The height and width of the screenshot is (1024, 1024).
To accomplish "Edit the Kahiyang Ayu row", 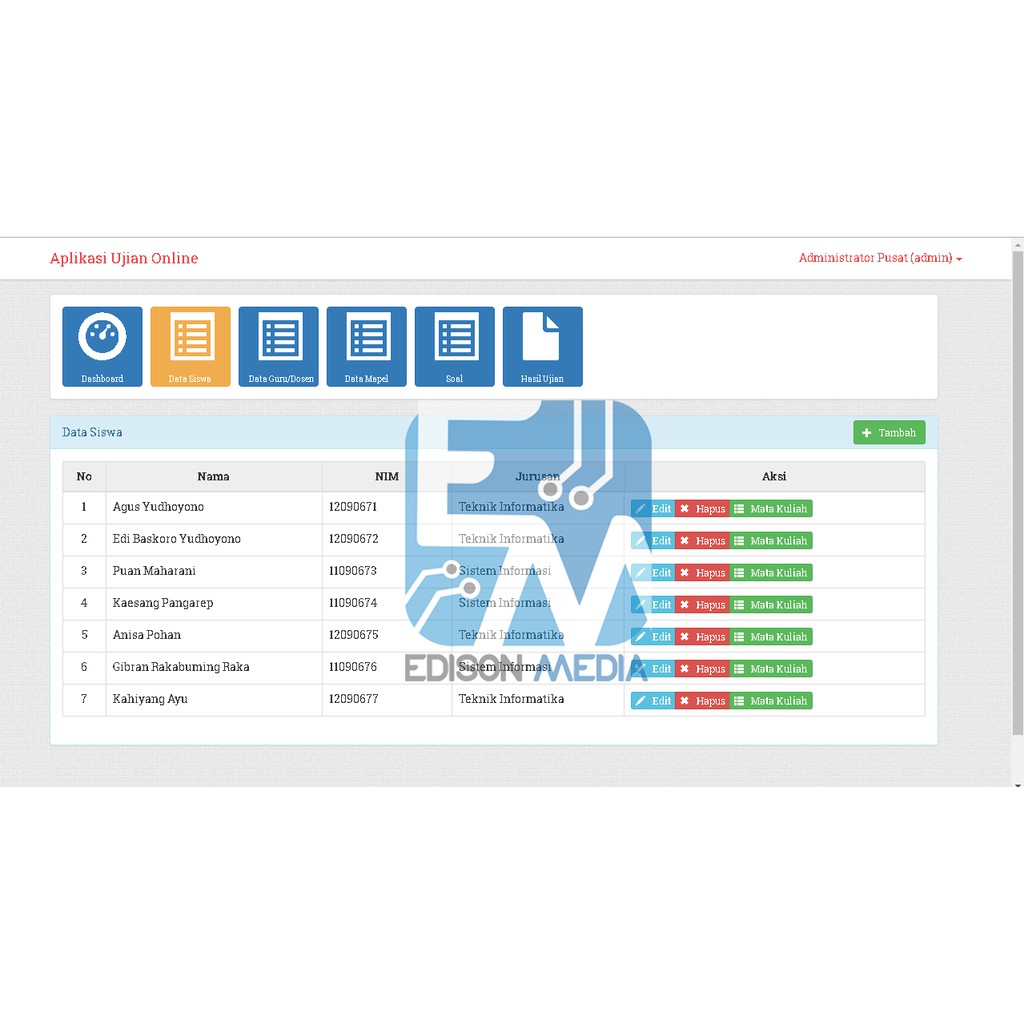I will point(653,701).
